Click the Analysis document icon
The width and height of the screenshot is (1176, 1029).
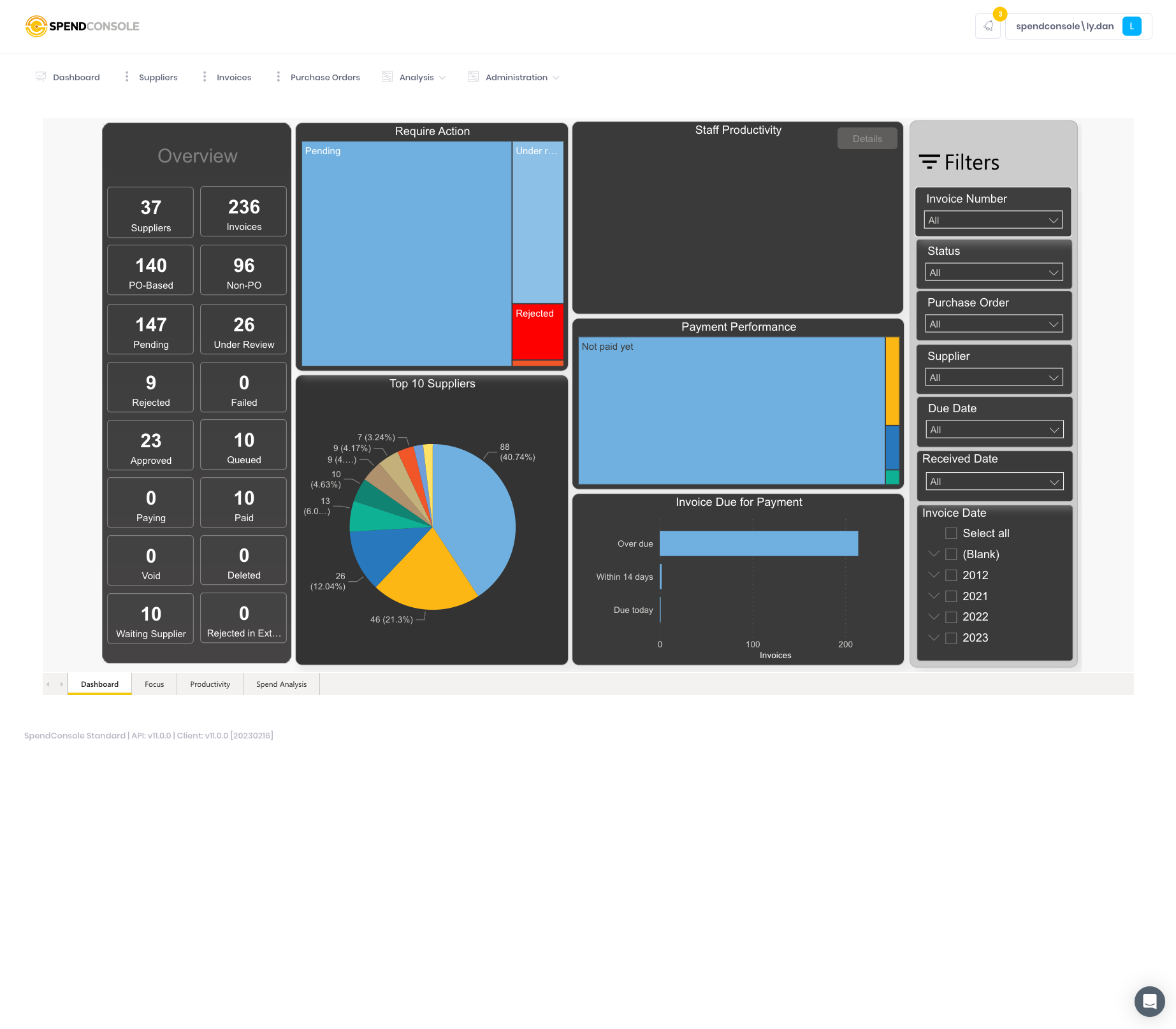point(387,76)
